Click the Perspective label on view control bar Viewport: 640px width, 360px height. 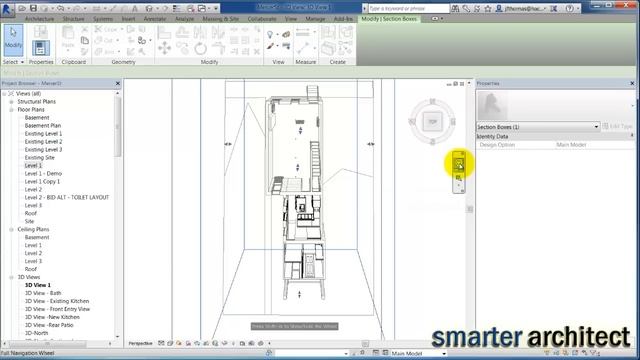tap(140, 343)
